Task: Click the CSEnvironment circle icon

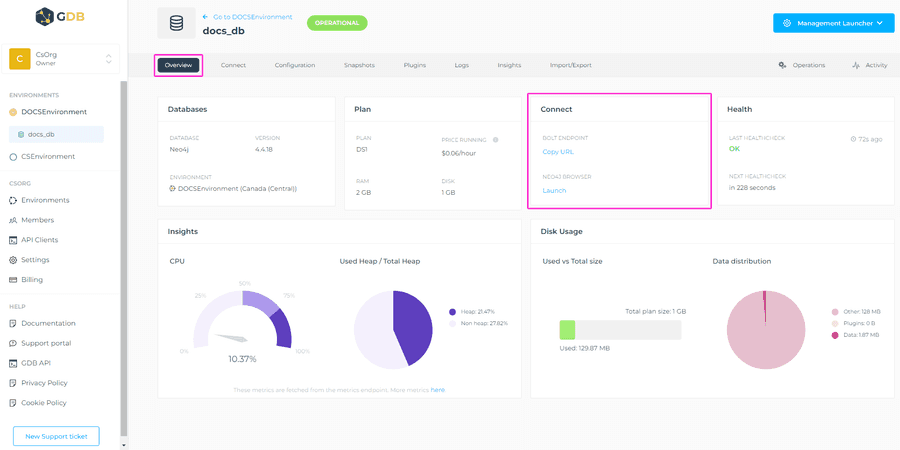Action: click(13, 156)
